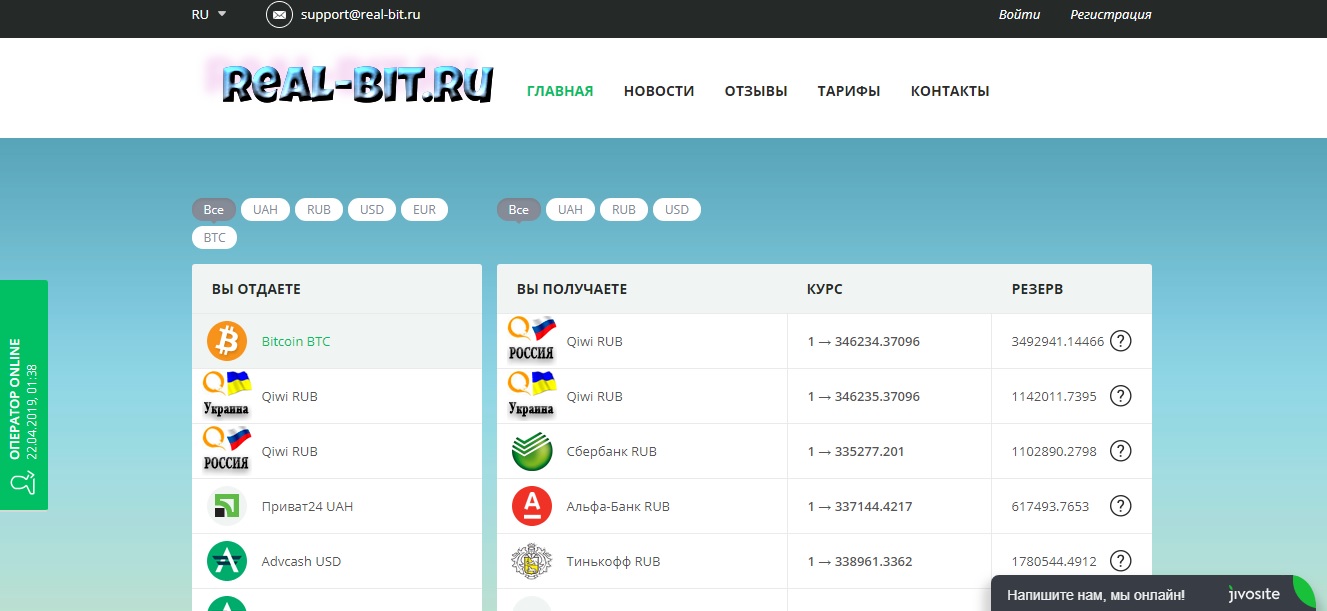1327x611 pixels.
Task: Open the КОНТАКТЫ menu item
Action: point(950,91)
